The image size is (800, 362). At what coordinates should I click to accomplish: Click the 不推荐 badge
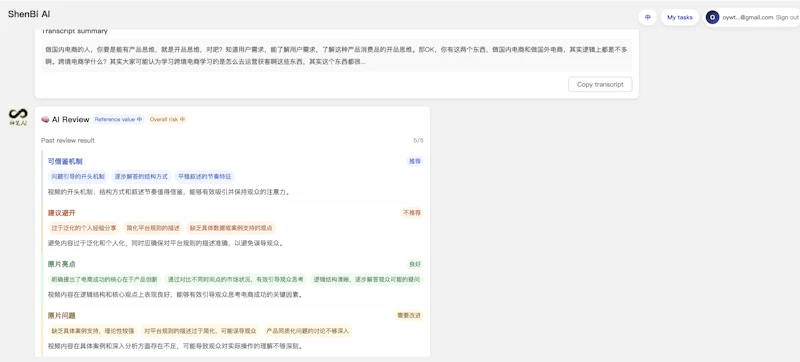click(x=412, y=213)
